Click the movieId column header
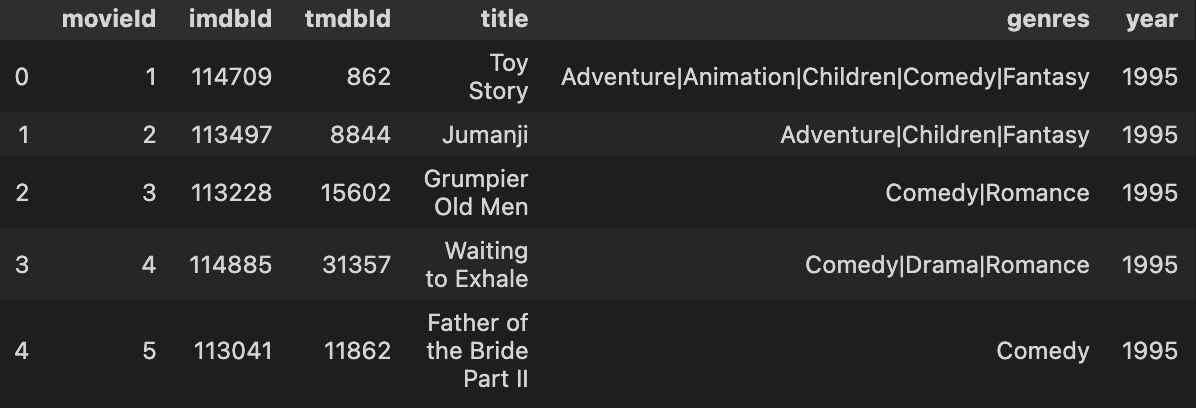 point(108,19)
